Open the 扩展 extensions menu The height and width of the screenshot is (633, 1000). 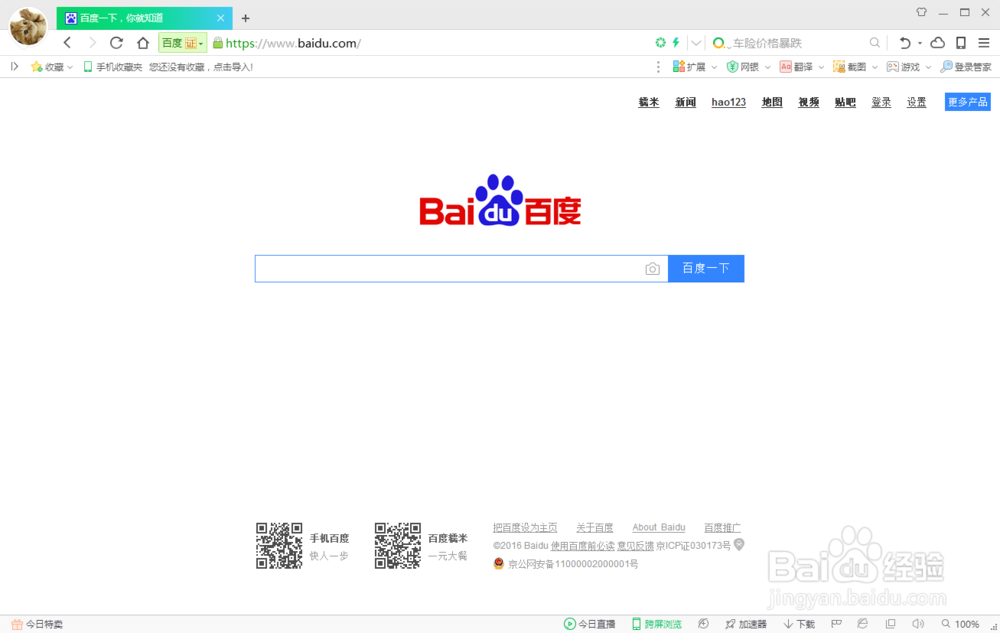click(x=695, y=66)
